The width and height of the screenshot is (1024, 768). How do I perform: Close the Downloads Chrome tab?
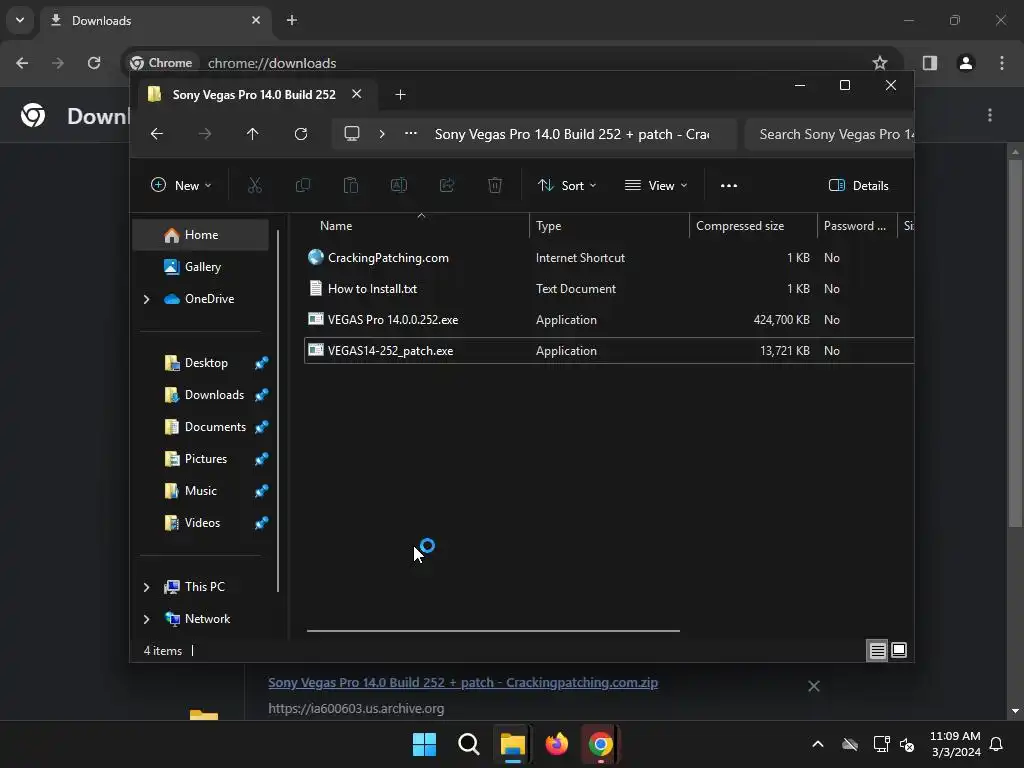click(x=256, y=20)
